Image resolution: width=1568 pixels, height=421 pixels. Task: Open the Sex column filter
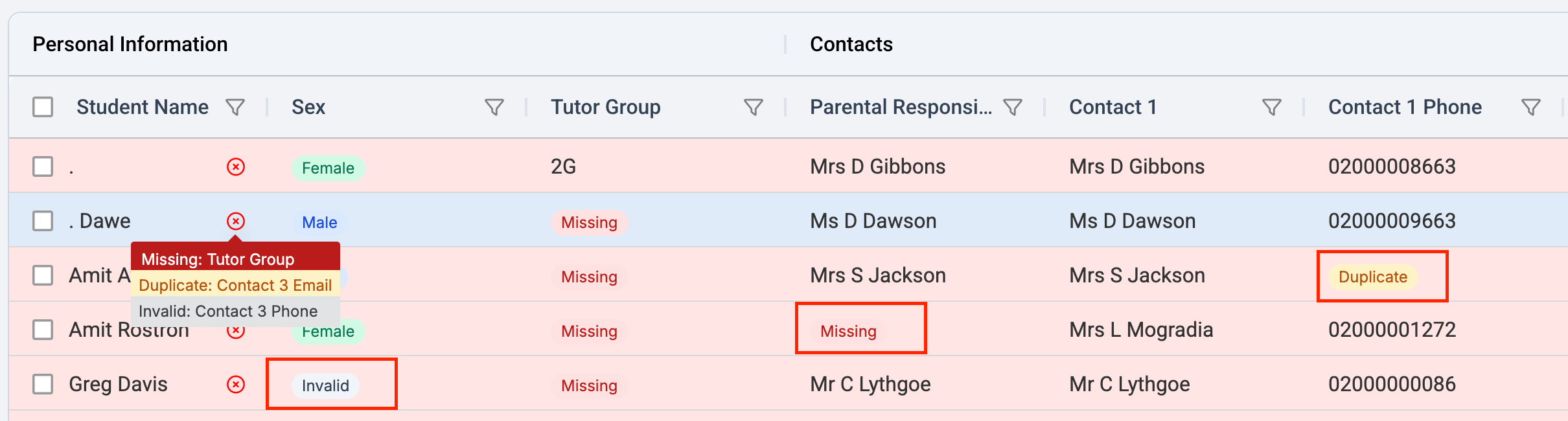coord(494,107)
